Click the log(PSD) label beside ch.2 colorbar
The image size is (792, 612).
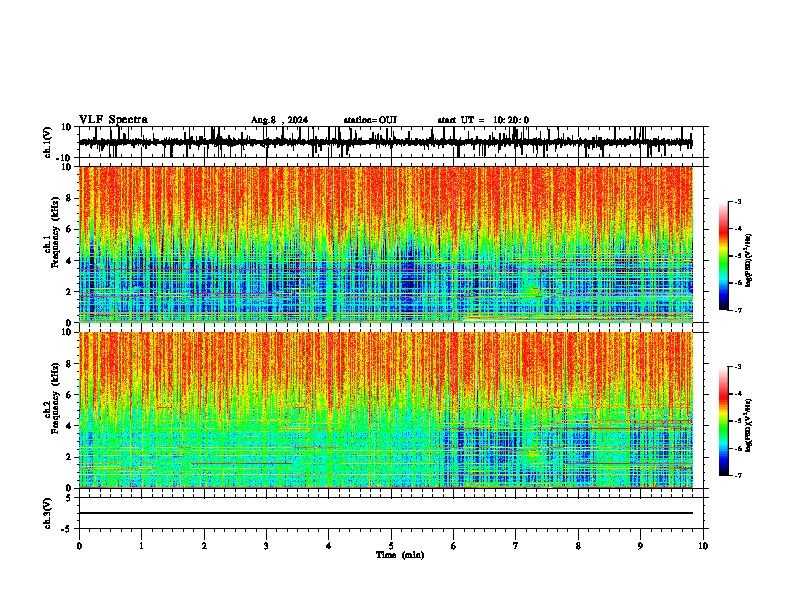pos(748,425)
